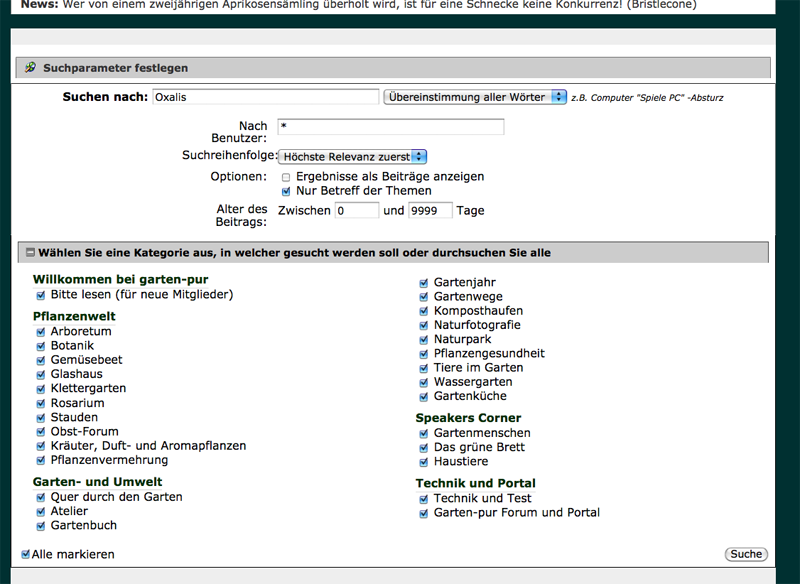Click the minimum age field containing 0
This screenshot has height=584, width=800.
point(357,211)
